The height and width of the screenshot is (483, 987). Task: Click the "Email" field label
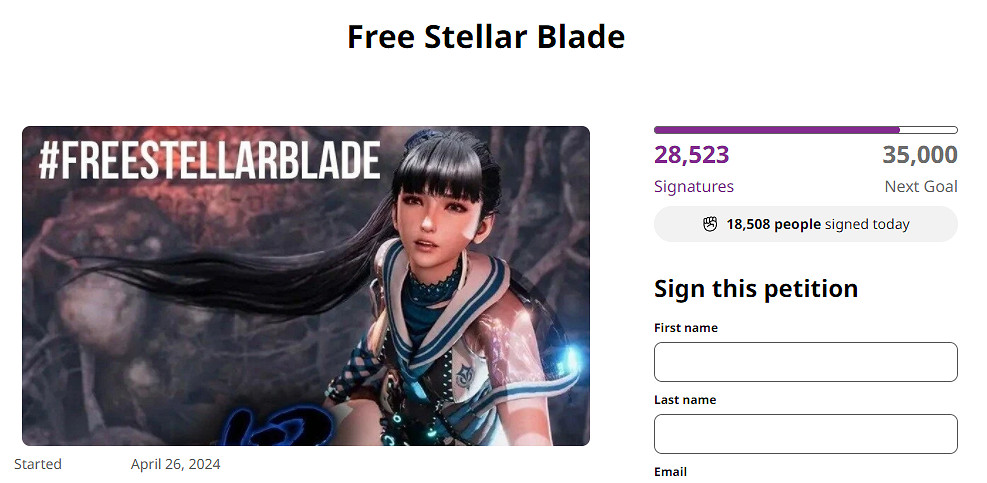click(670, 472)
